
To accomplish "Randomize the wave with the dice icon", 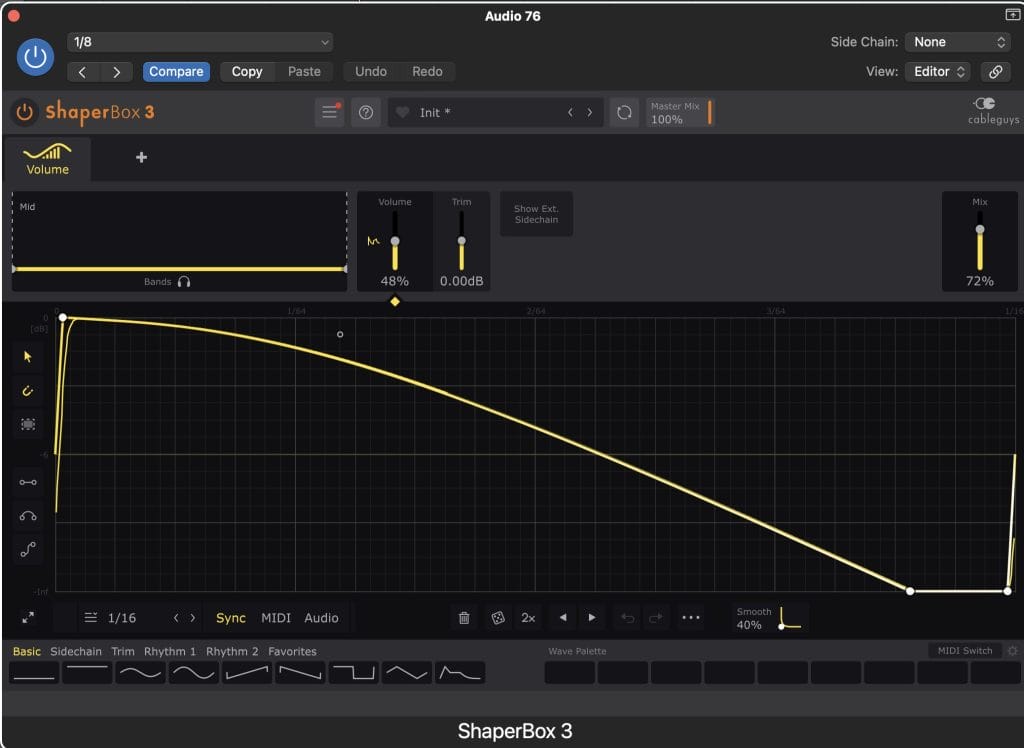I will 497,618.
